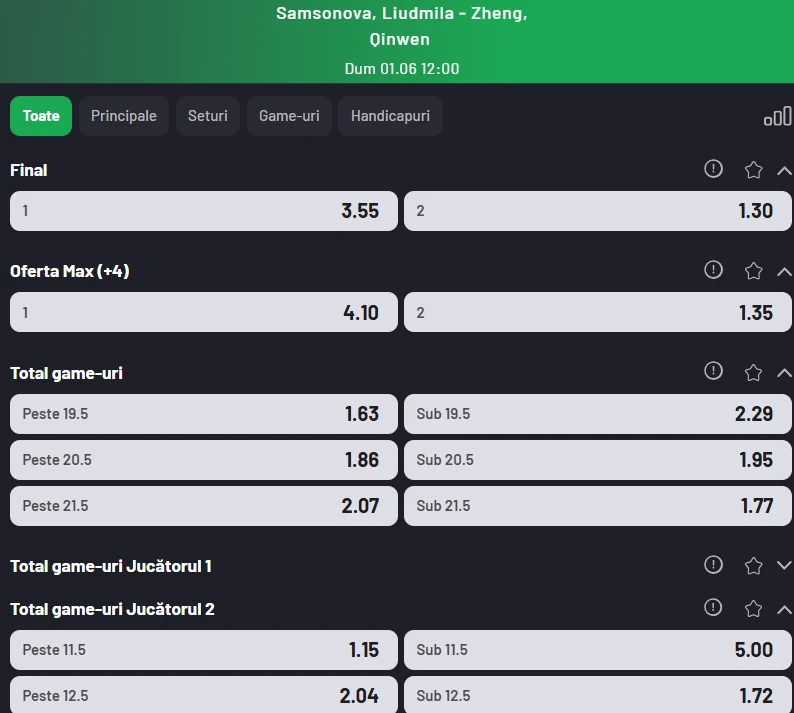Favorite the Total game-uri market
The image size is (794, 713).
(753, 373)
